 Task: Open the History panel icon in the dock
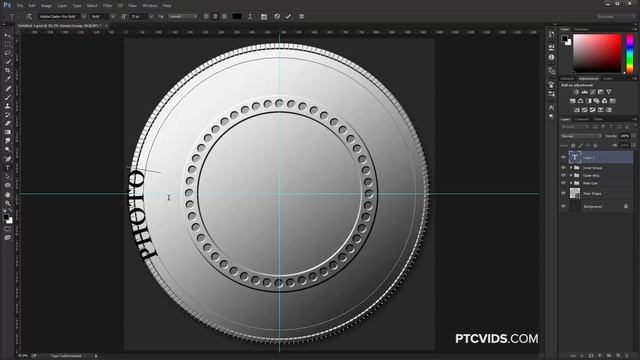551,35
